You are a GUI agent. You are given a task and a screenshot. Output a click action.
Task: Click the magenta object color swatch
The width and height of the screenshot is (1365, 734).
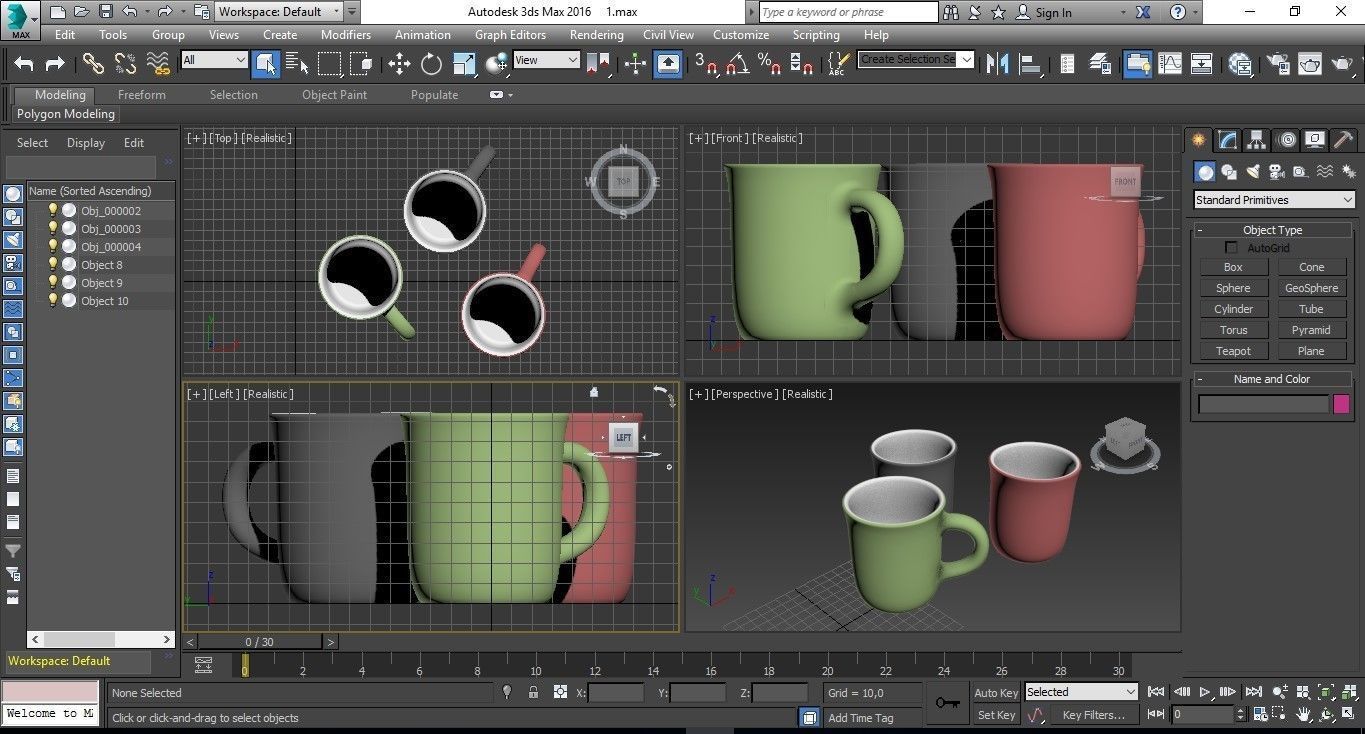click(x=1342, y=404)
